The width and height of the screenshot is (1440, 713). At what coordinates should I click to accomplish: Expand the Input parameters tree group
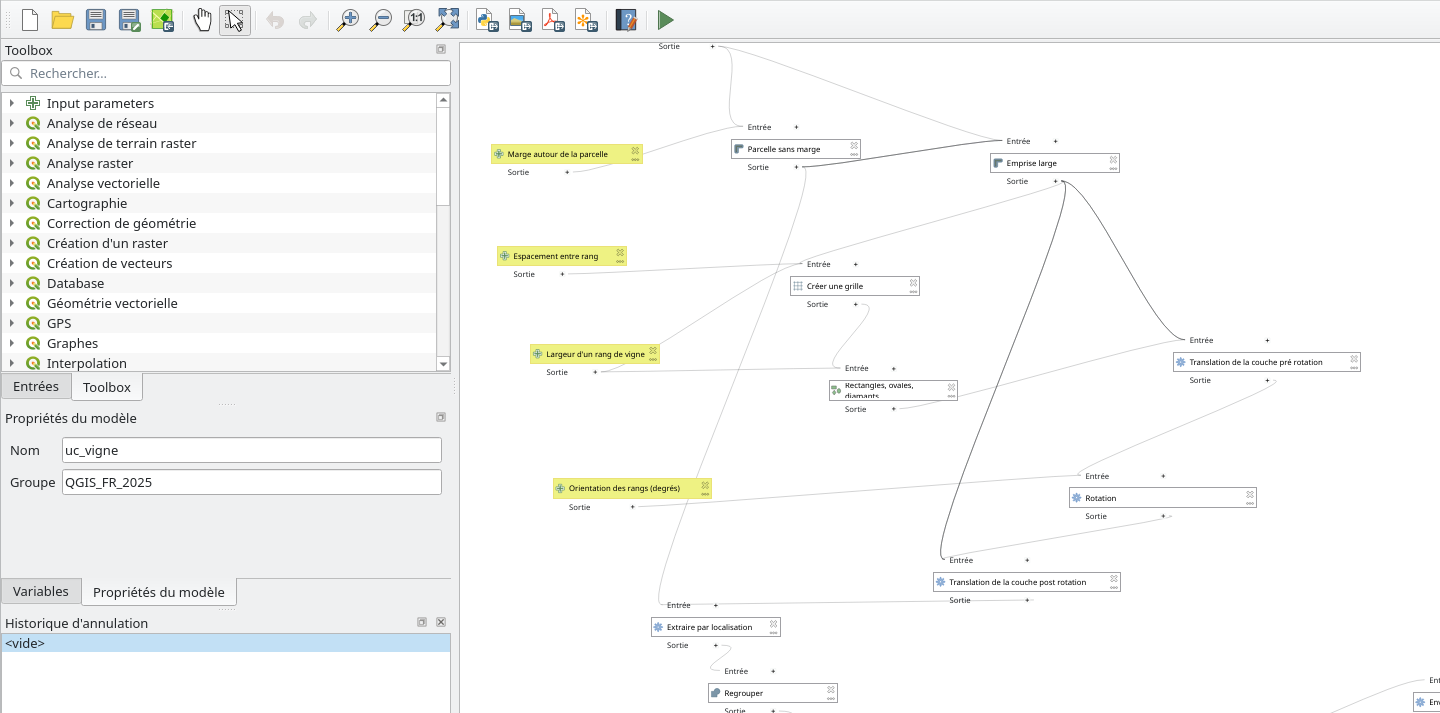12,103
